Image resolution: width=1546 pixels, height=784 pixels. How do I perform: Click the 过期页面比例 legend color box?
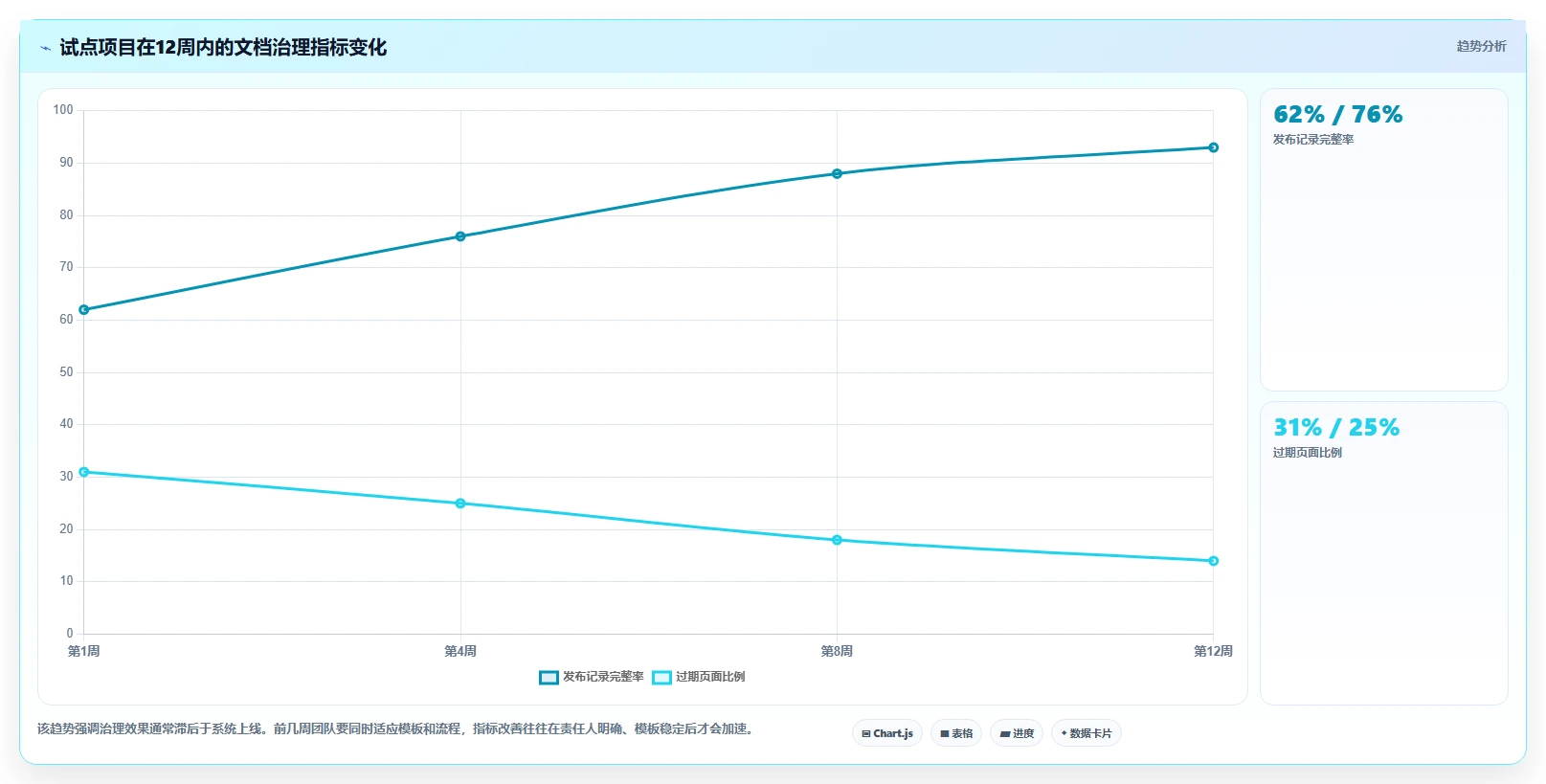(x=661, y=678)
